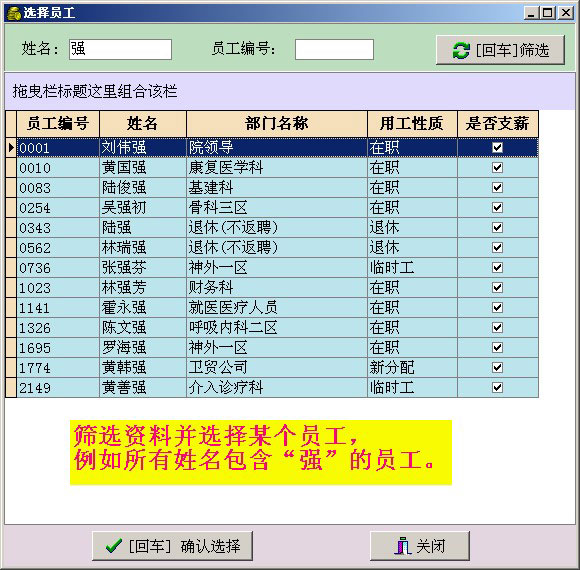Viewport: 580px width, 570px height.
Task: Select employee number 1023 cell
Action: [x=58, y=287]
